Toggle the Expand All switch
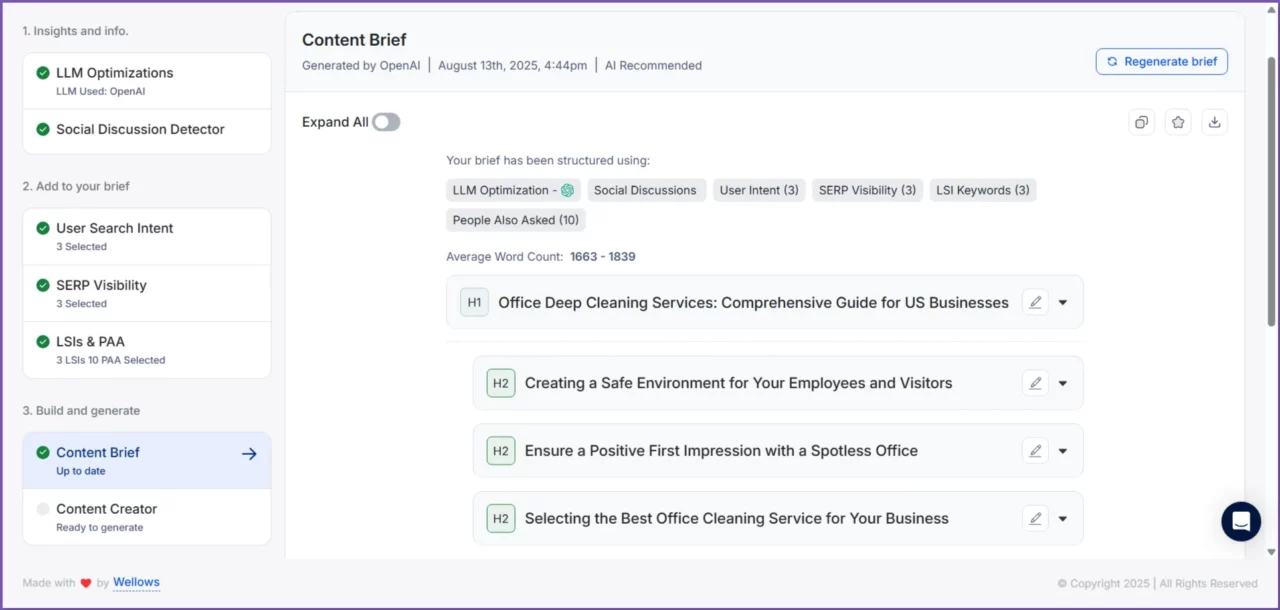The height and width of the screenshot is (610, 1280). [386, 122]
